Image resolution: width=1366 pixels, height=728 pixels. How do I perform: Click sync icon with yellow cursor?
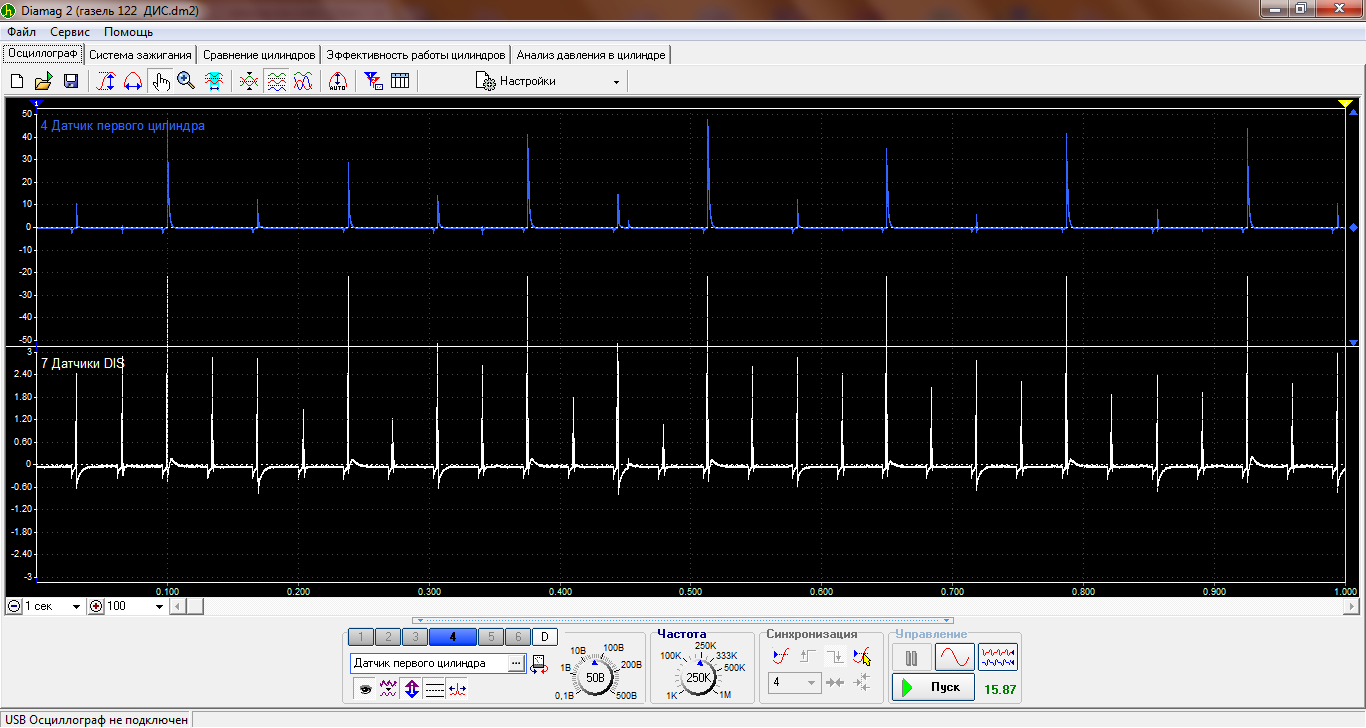[862, 657]
